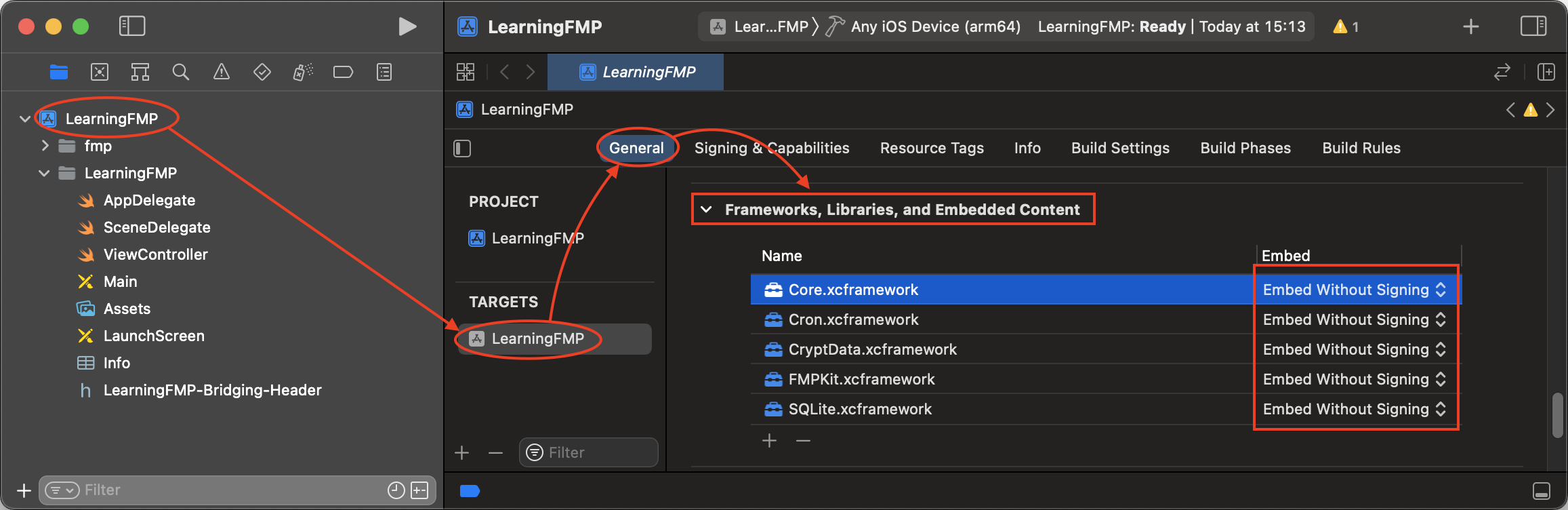Click the Library plus button in toolbar
The height and width of the screenshot is (510, 1568).
point(1471,26)
